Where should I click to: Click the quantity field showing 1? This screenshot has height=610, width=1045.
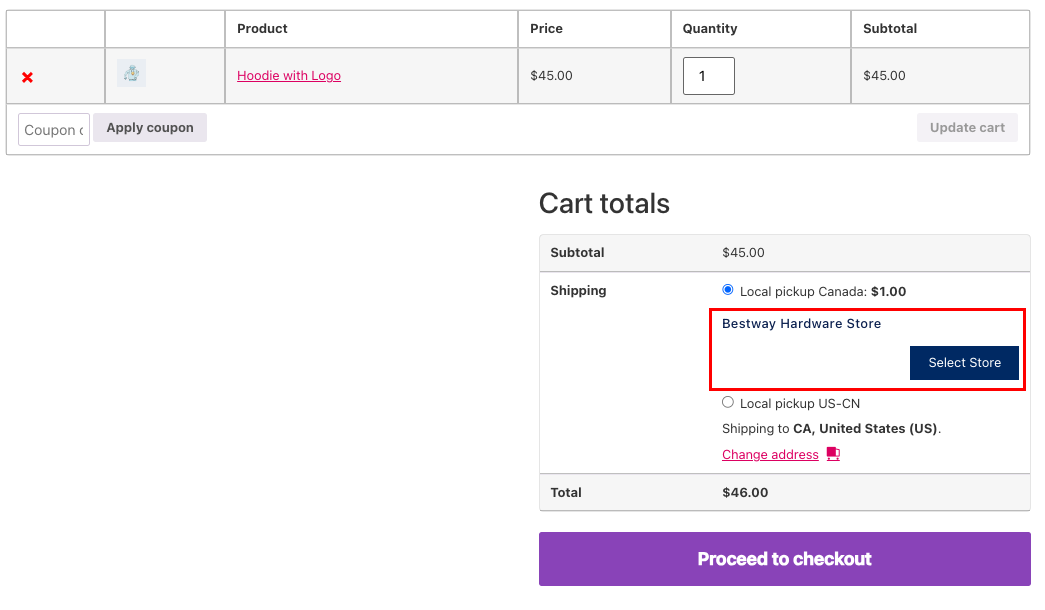pyautogui.click(x=708, y=76)
